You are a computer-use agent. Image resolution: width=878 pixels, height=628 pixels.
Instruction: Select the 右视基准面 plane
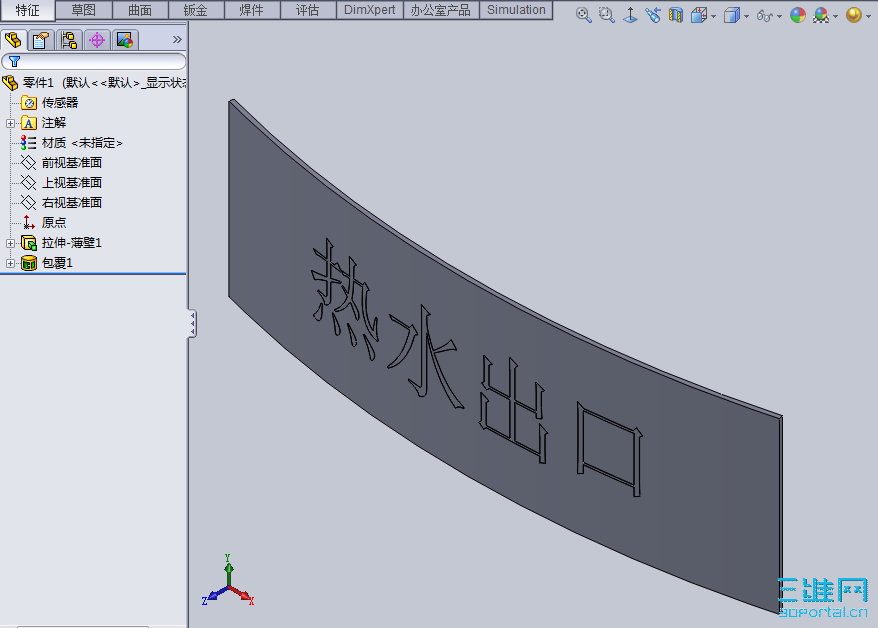tap(72, 203)
